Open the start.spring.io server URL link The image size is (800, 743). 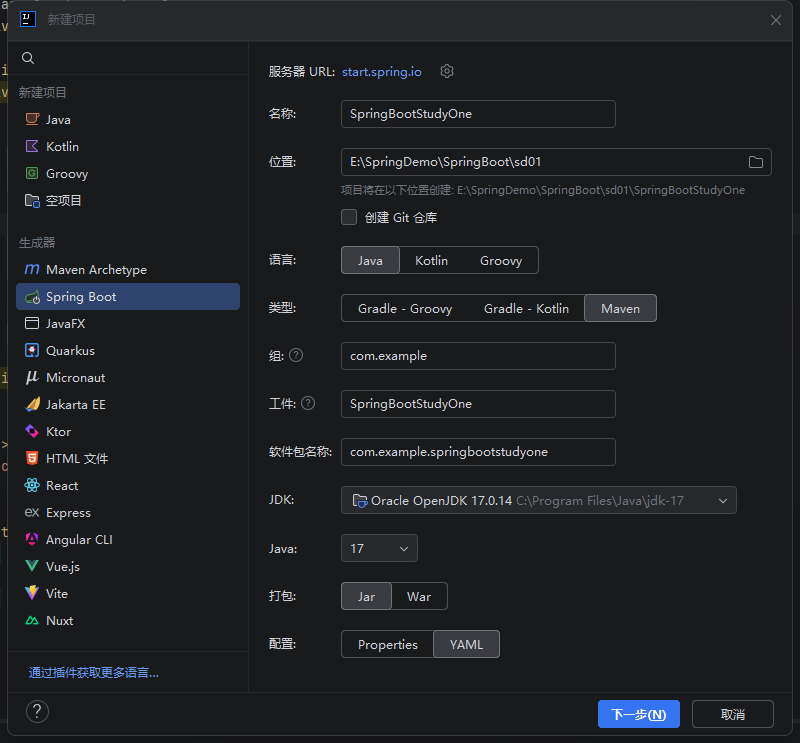382,71
